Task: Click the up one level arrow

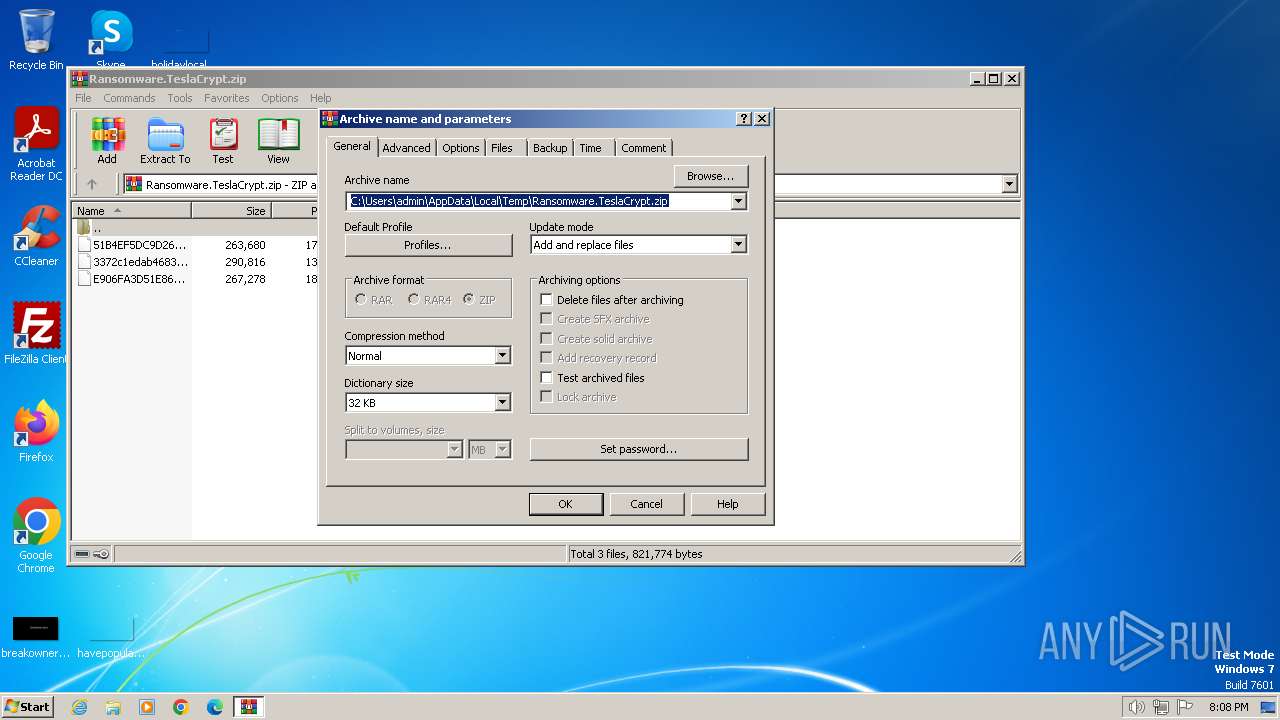Action: [x=92, y=184]
